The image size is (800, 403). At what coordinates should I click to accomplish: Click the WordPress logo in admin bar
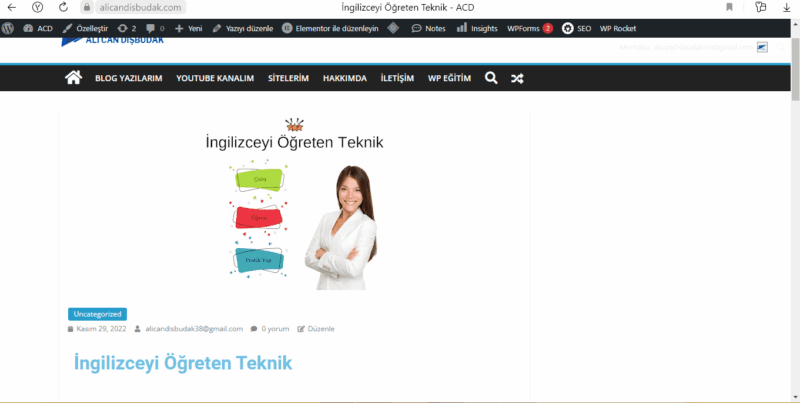point(9,28)
